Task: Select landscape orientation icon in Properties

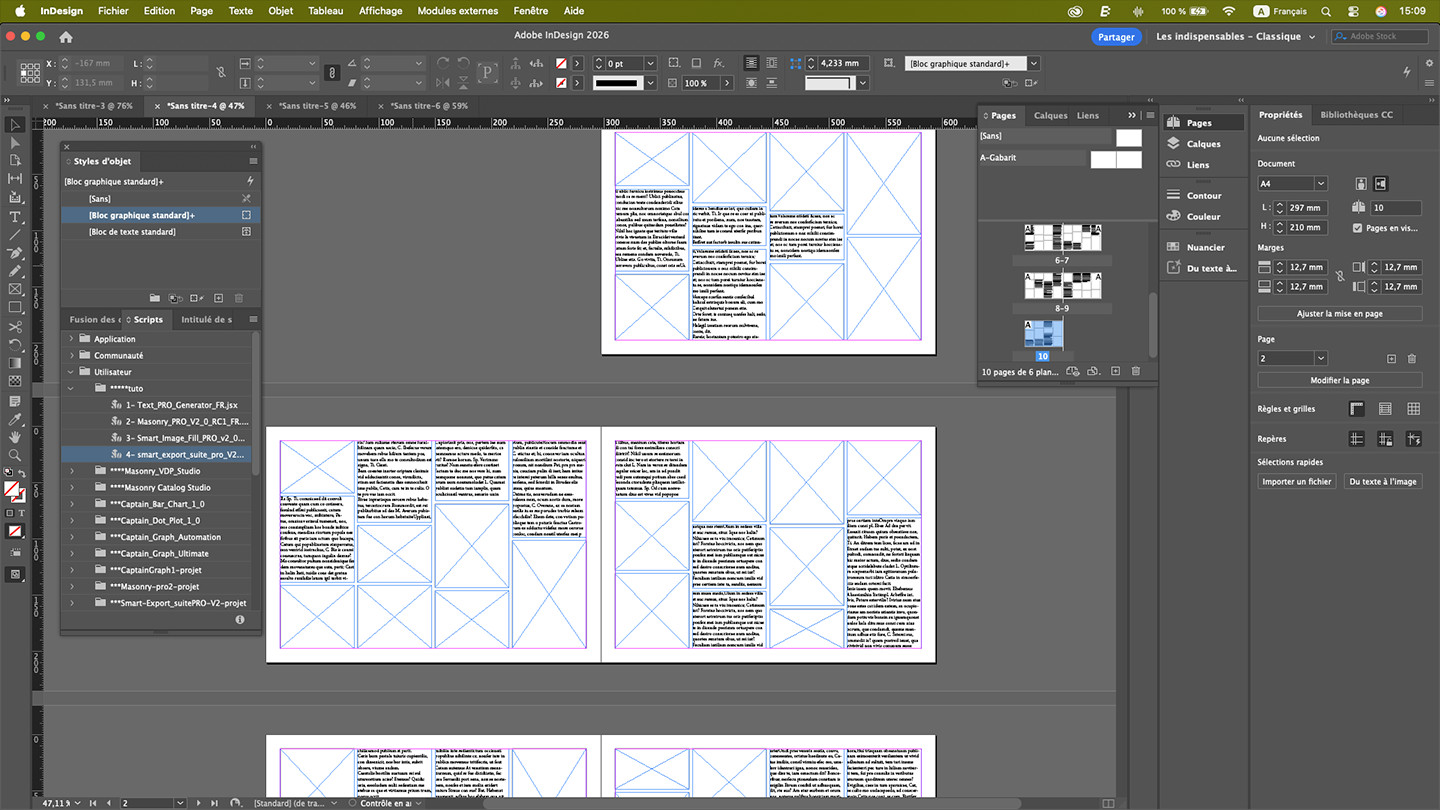Action: 1381,184
